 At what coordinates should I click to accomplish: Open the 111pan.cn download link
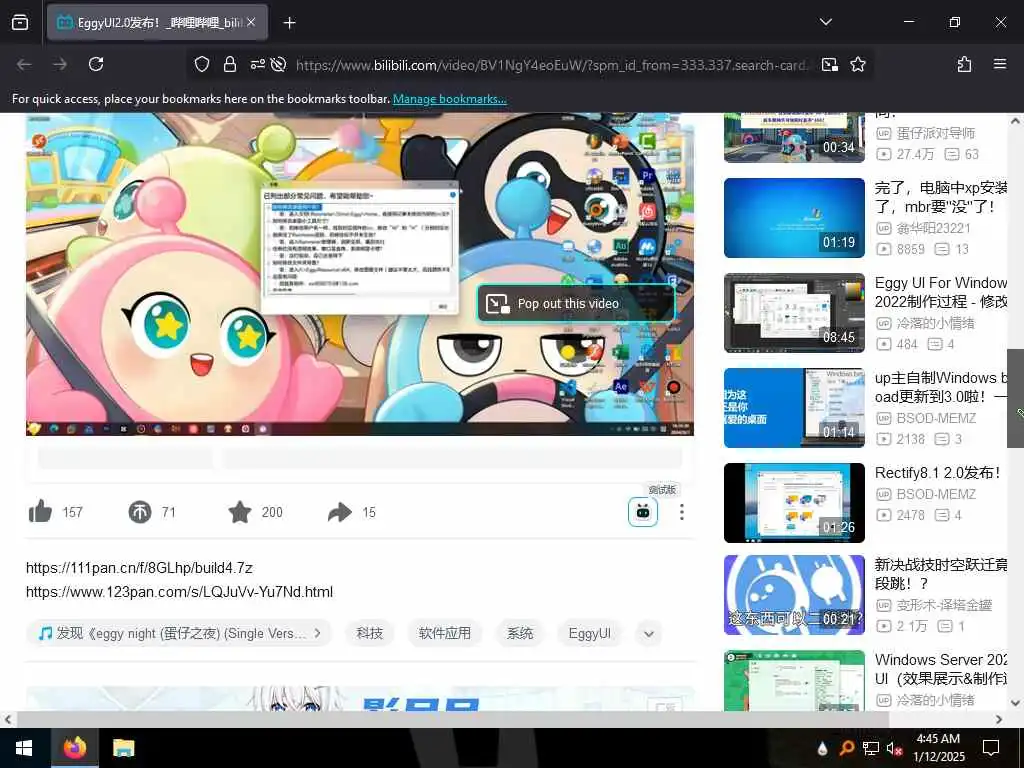(139, 568)
